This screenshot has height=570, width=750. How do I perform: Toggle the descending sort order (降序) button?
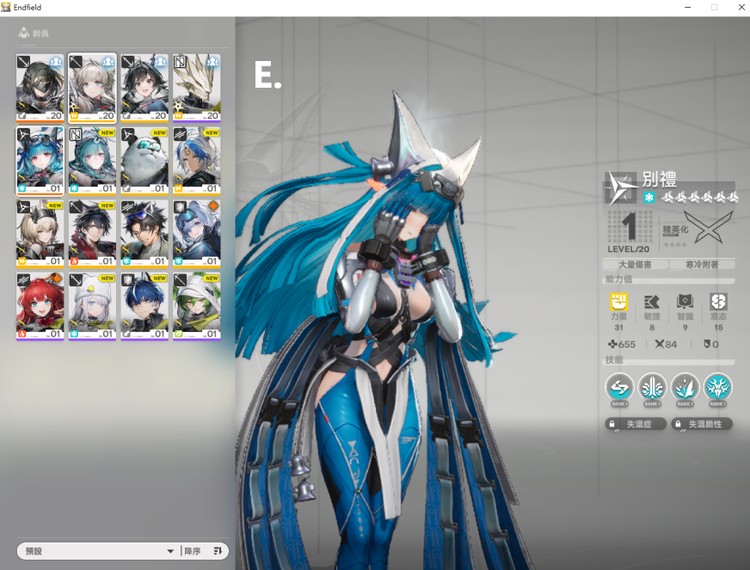[x=205, y=551]
